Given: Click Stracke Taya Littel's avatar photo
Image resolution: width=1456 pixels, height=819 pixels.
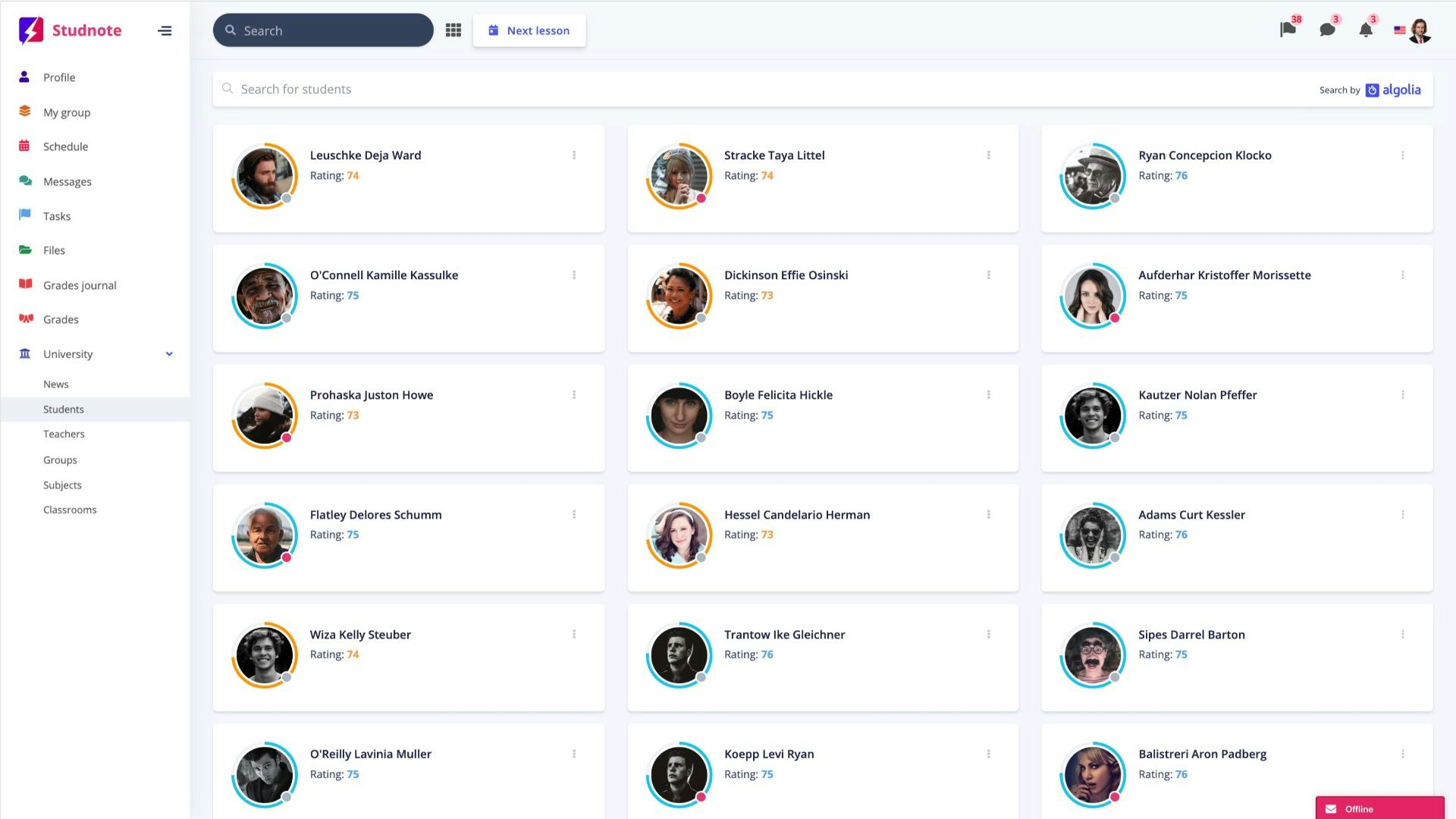Looking at the screenshot, I should (678, 176).
